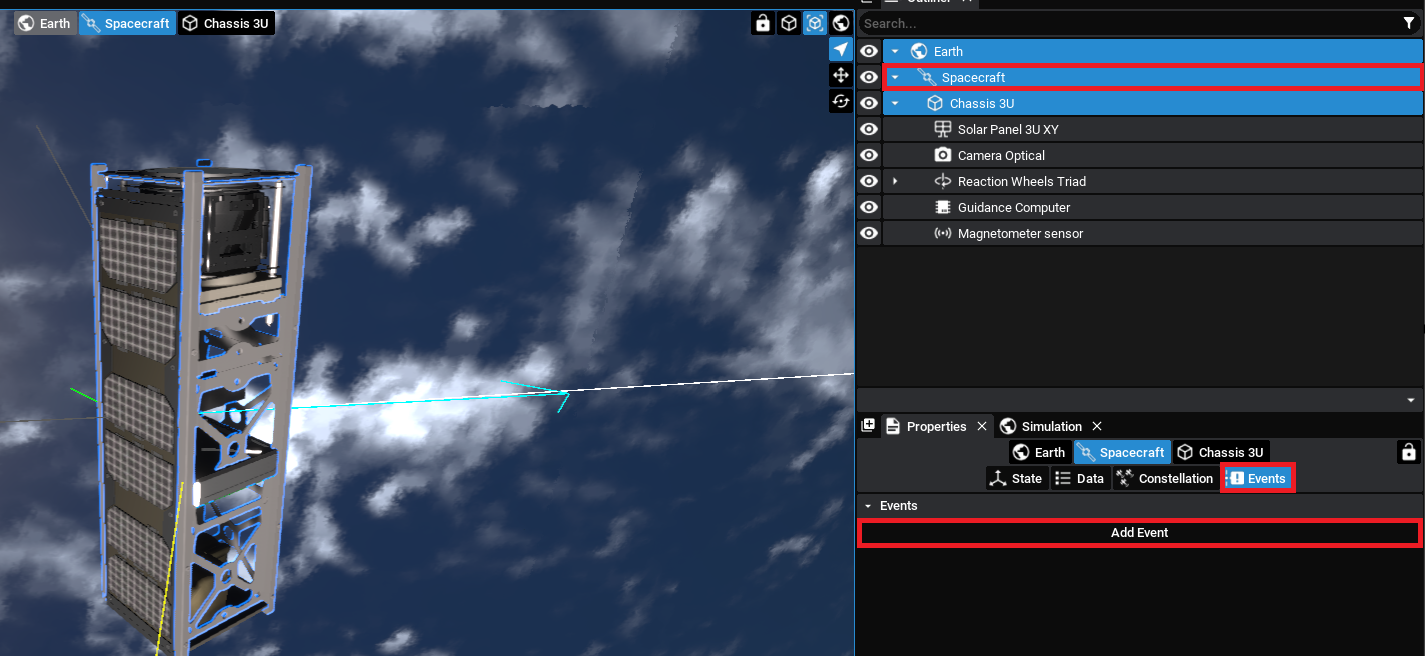Collapse the Events section header
Viewport: 1425px width, 656px height.
point(868,506)
